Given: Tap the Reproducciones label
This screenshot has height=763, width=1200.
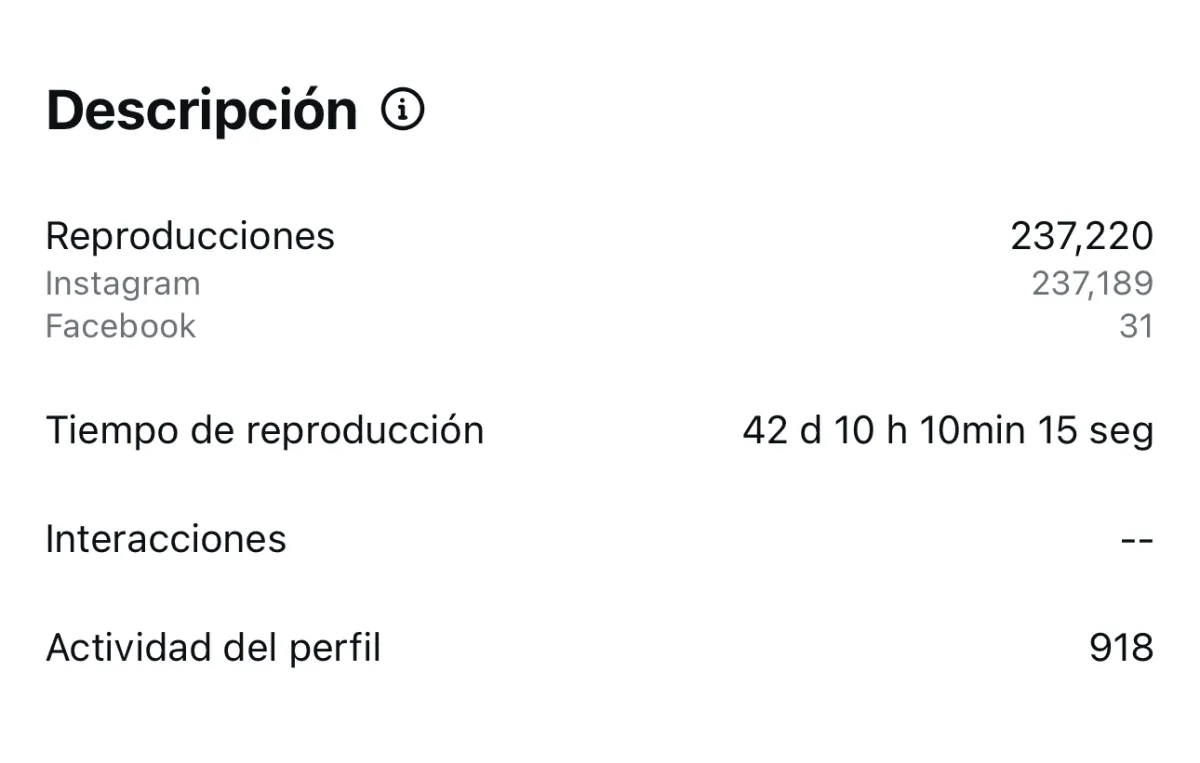Looking at the screenshot, I should click(190, 237).
